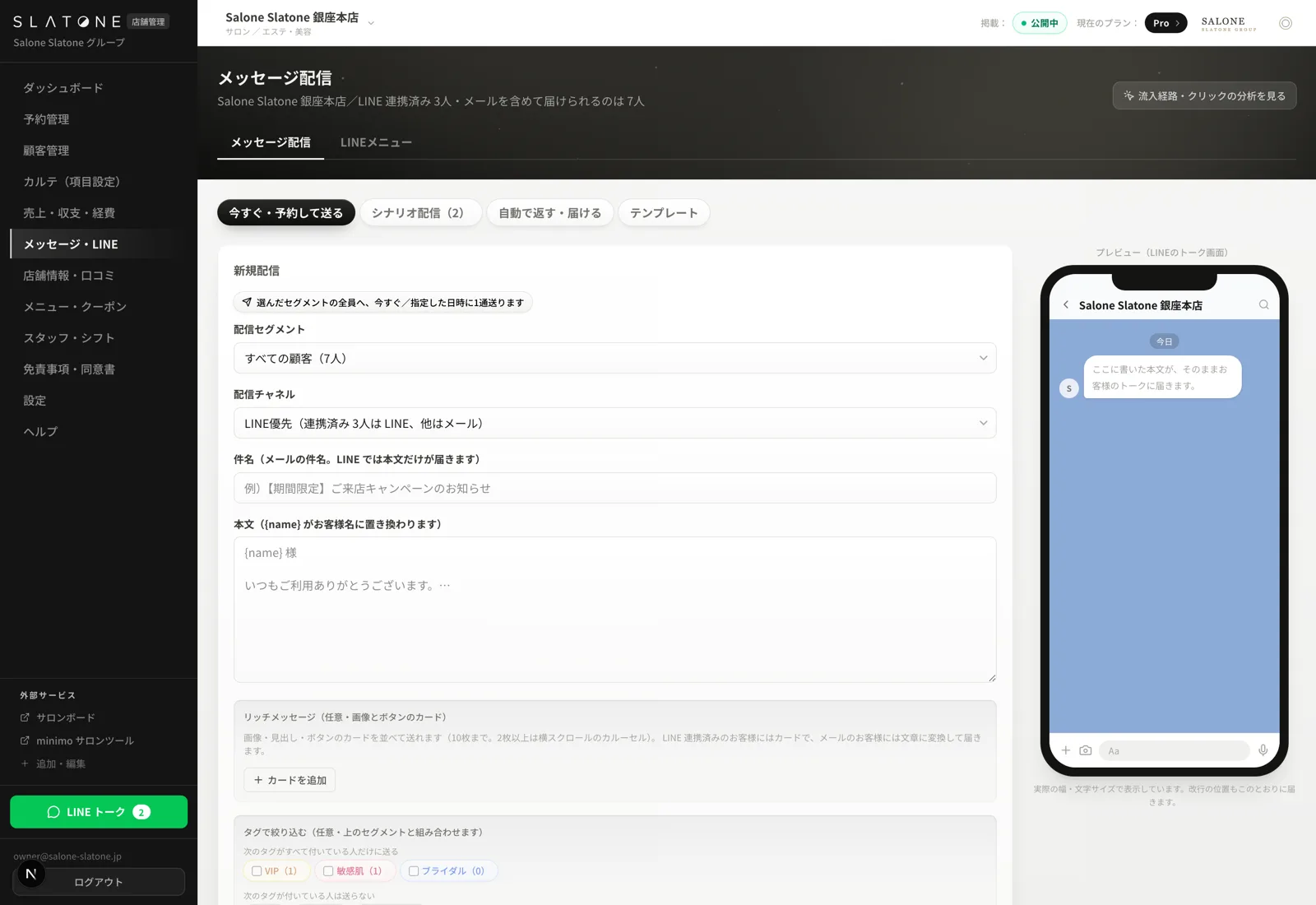The image size is (1316, 905).
Task: Grab the textarea resize handle corner
Action: click(992, 678)
